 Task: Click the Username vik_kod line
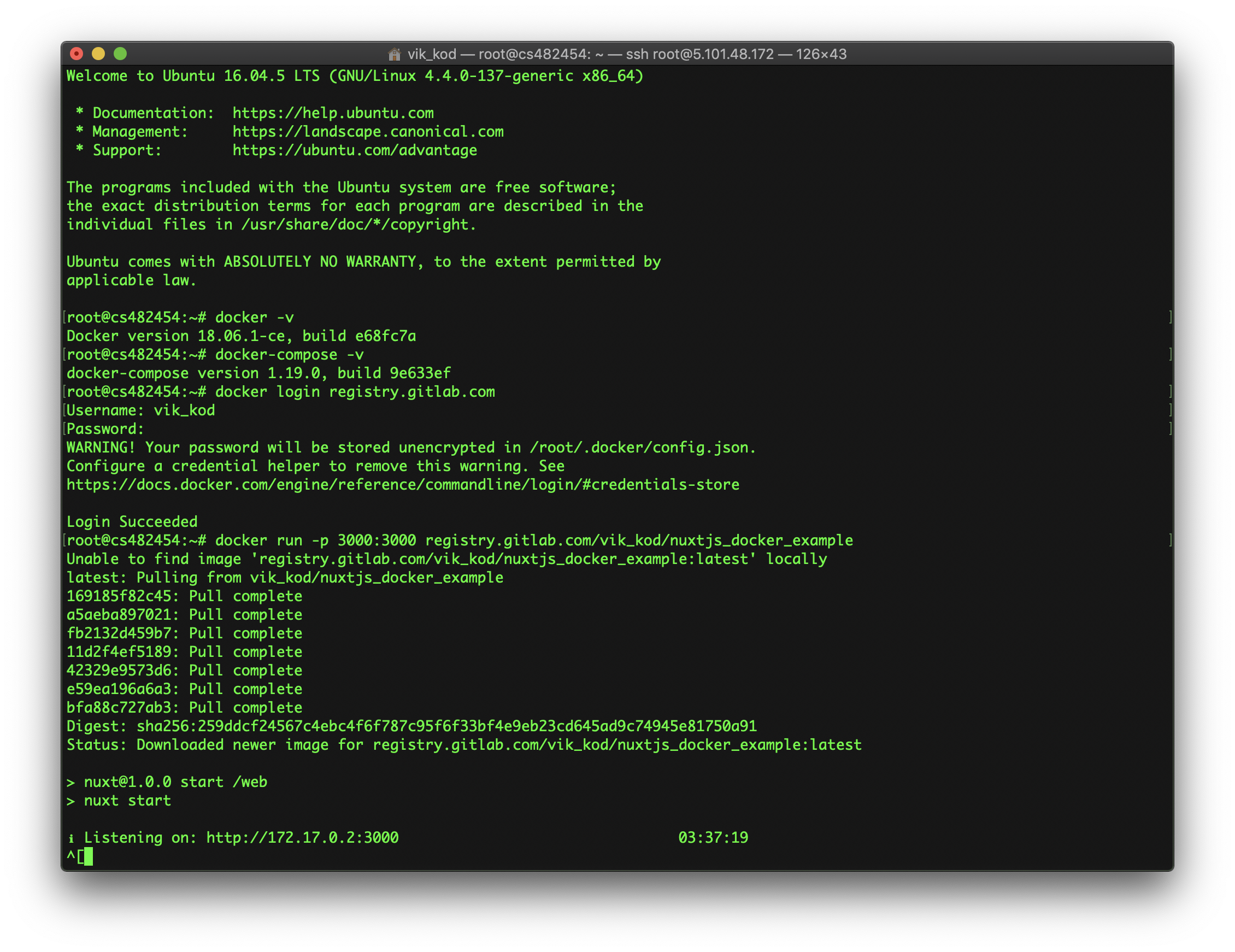click(140, 410)
